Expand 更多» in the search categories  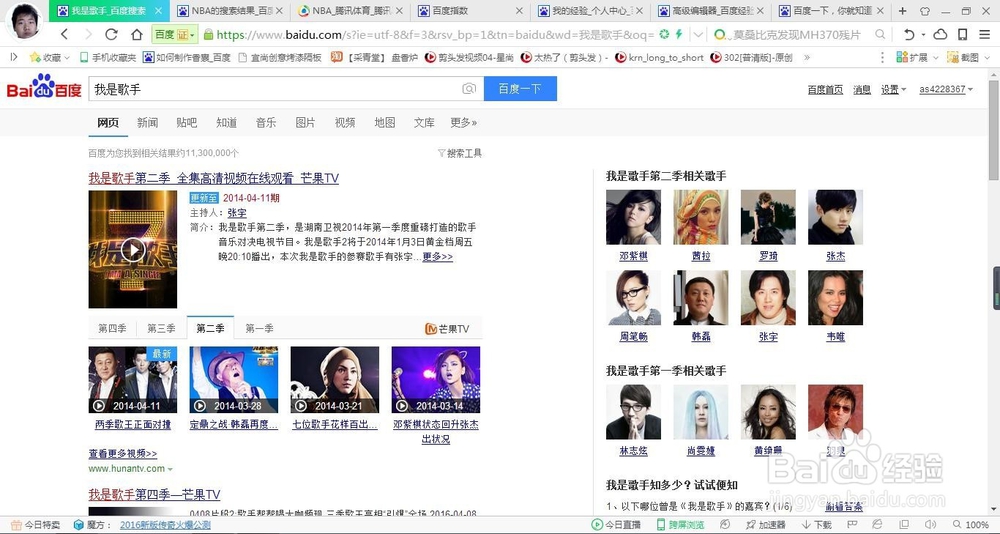pos(464,122)
